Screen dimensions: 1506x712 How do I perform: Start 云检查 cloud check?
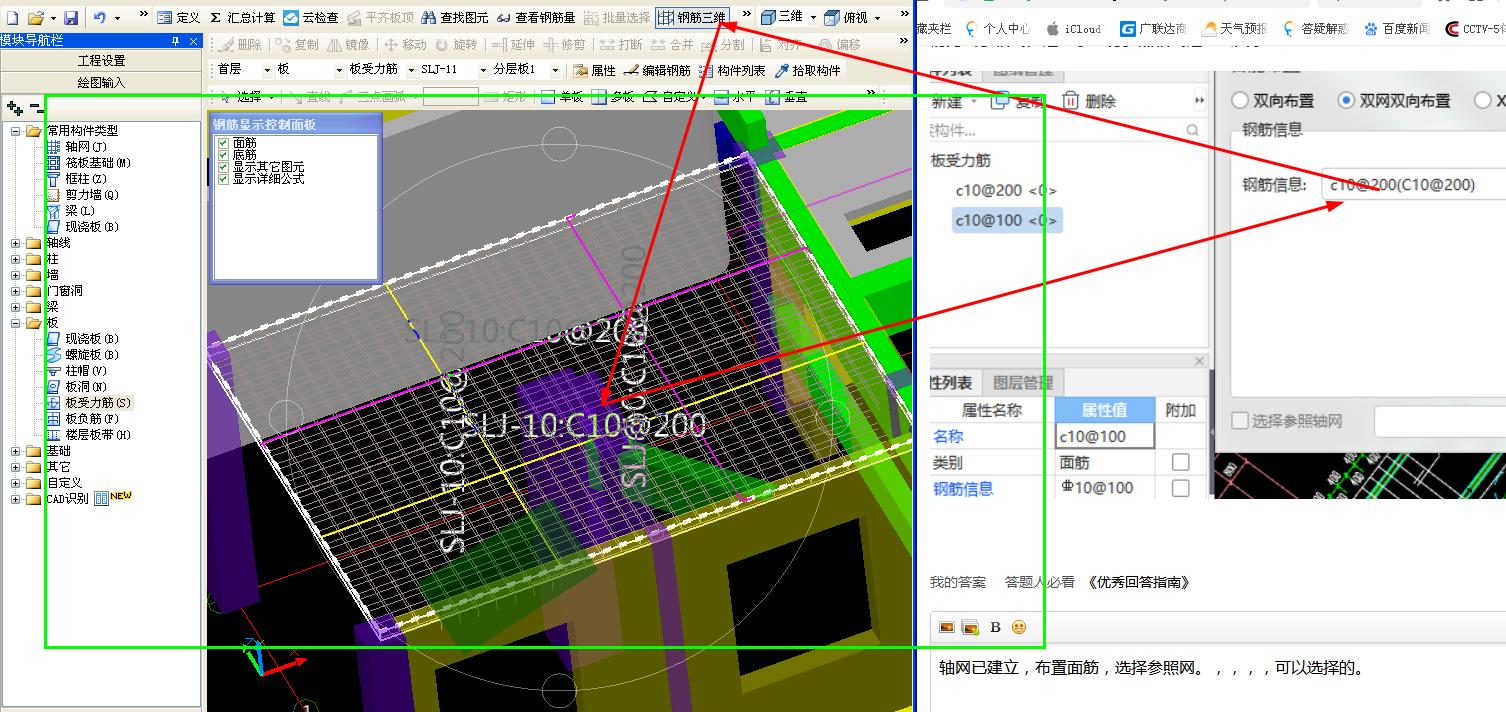[311, 18]
